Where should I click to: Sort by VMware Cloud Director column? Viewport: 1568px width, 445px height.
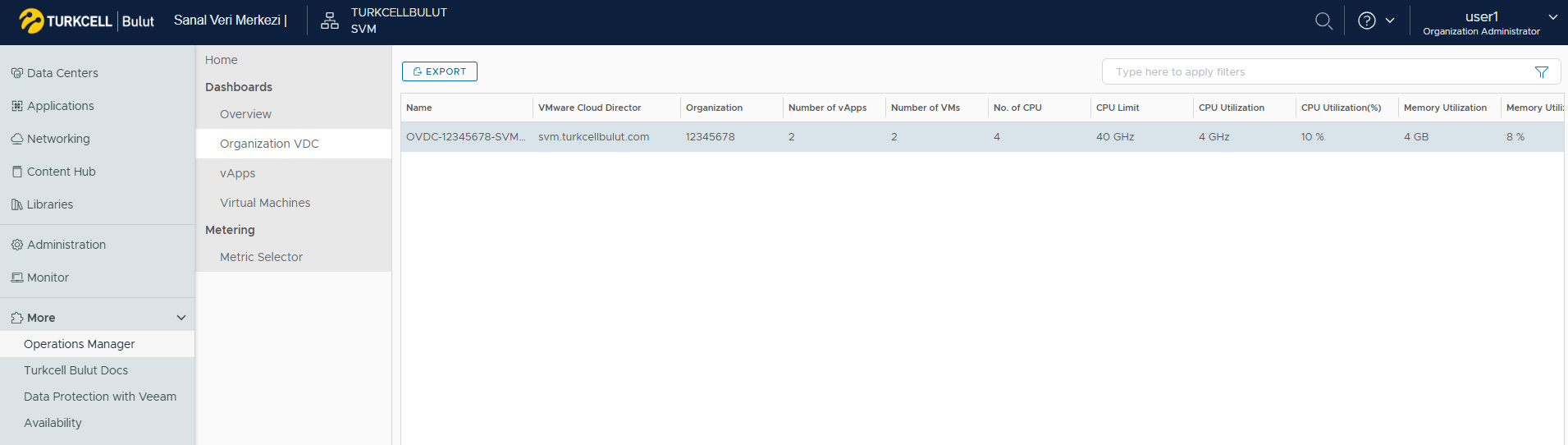coord(589,108)
